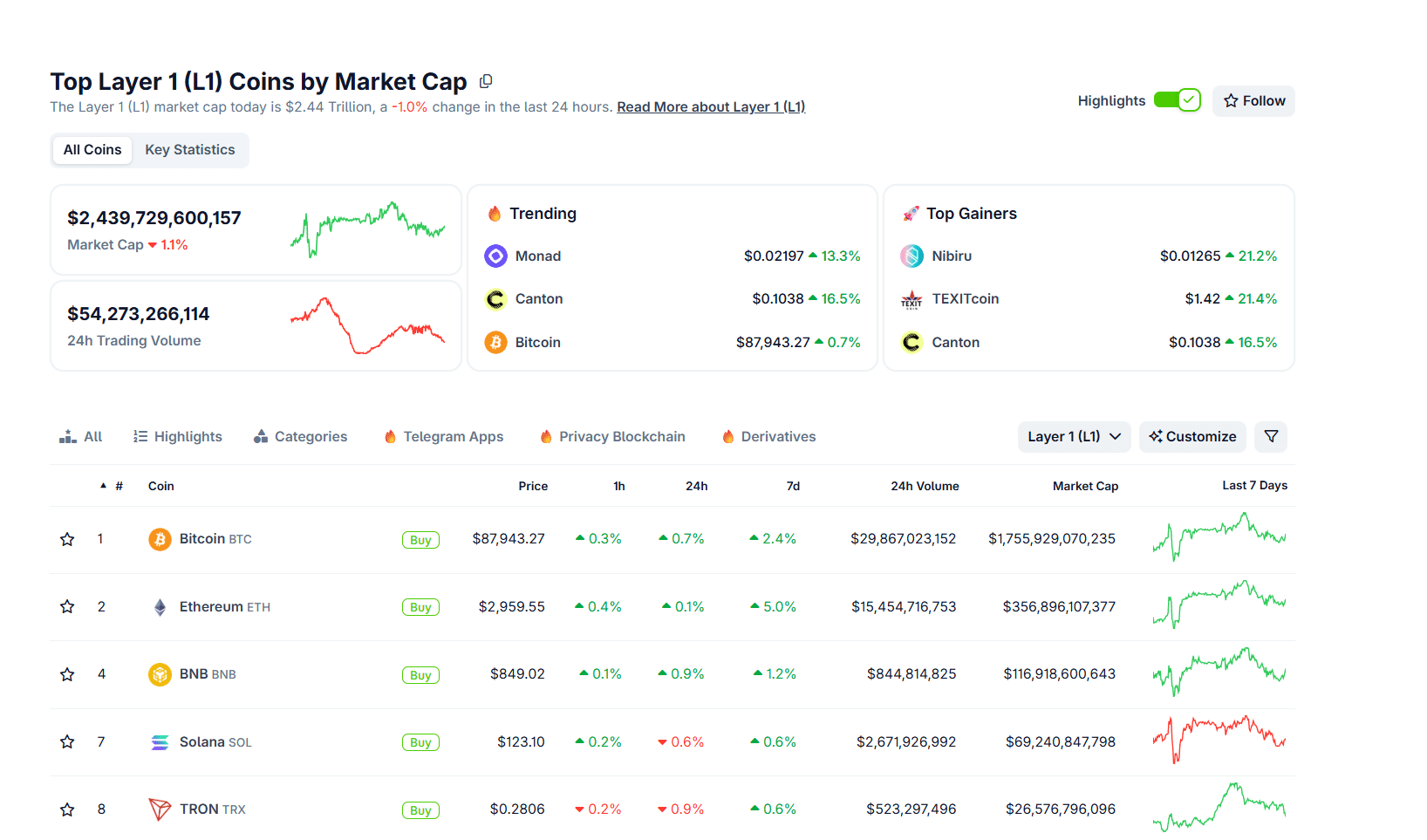Click the TRON coin logo
Viewport: 1427px width, 840px height.
(x=160, y=809)
